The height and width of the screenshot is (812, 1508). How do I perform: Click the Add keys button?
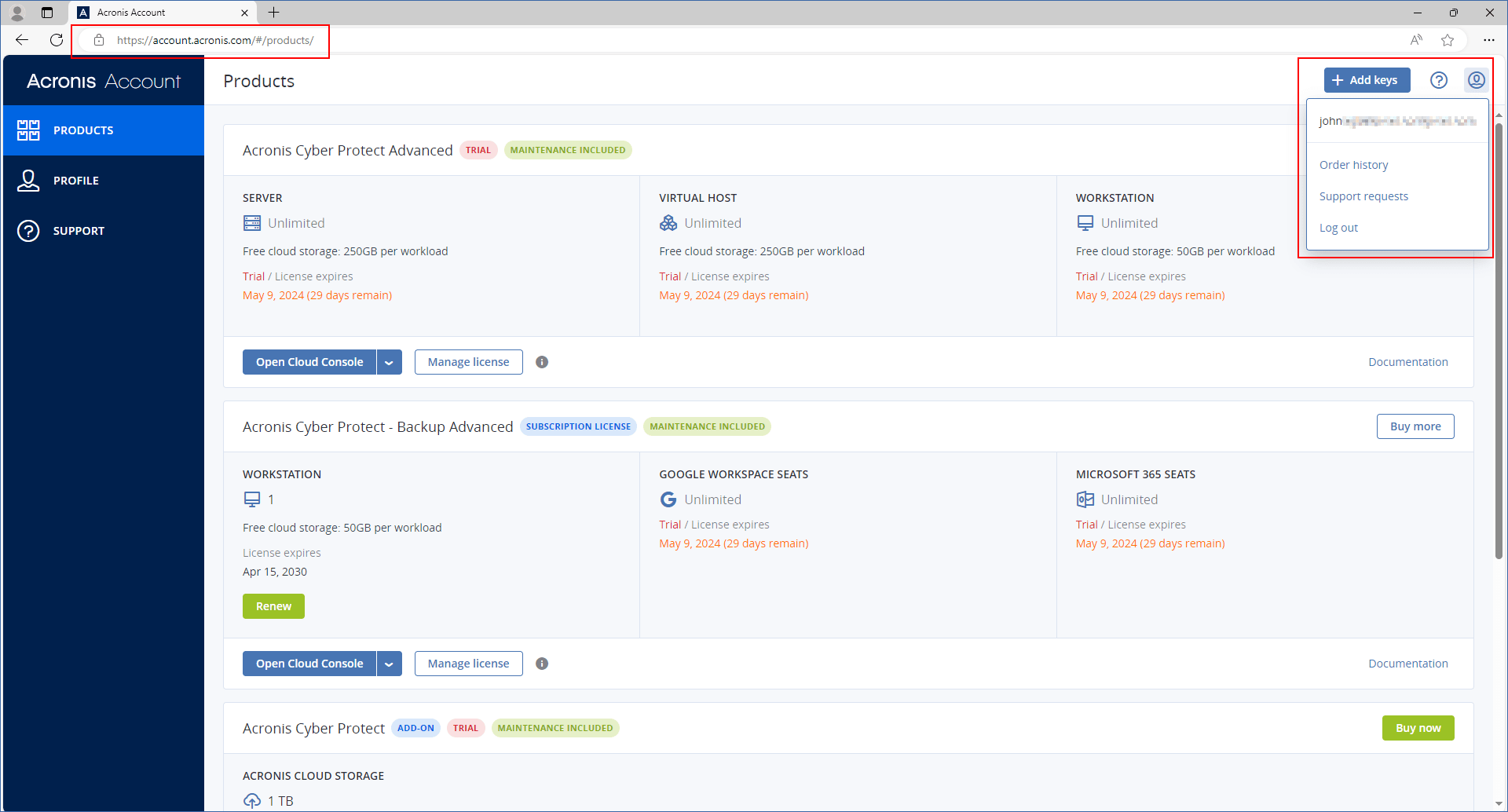(x=1367, y=80)
